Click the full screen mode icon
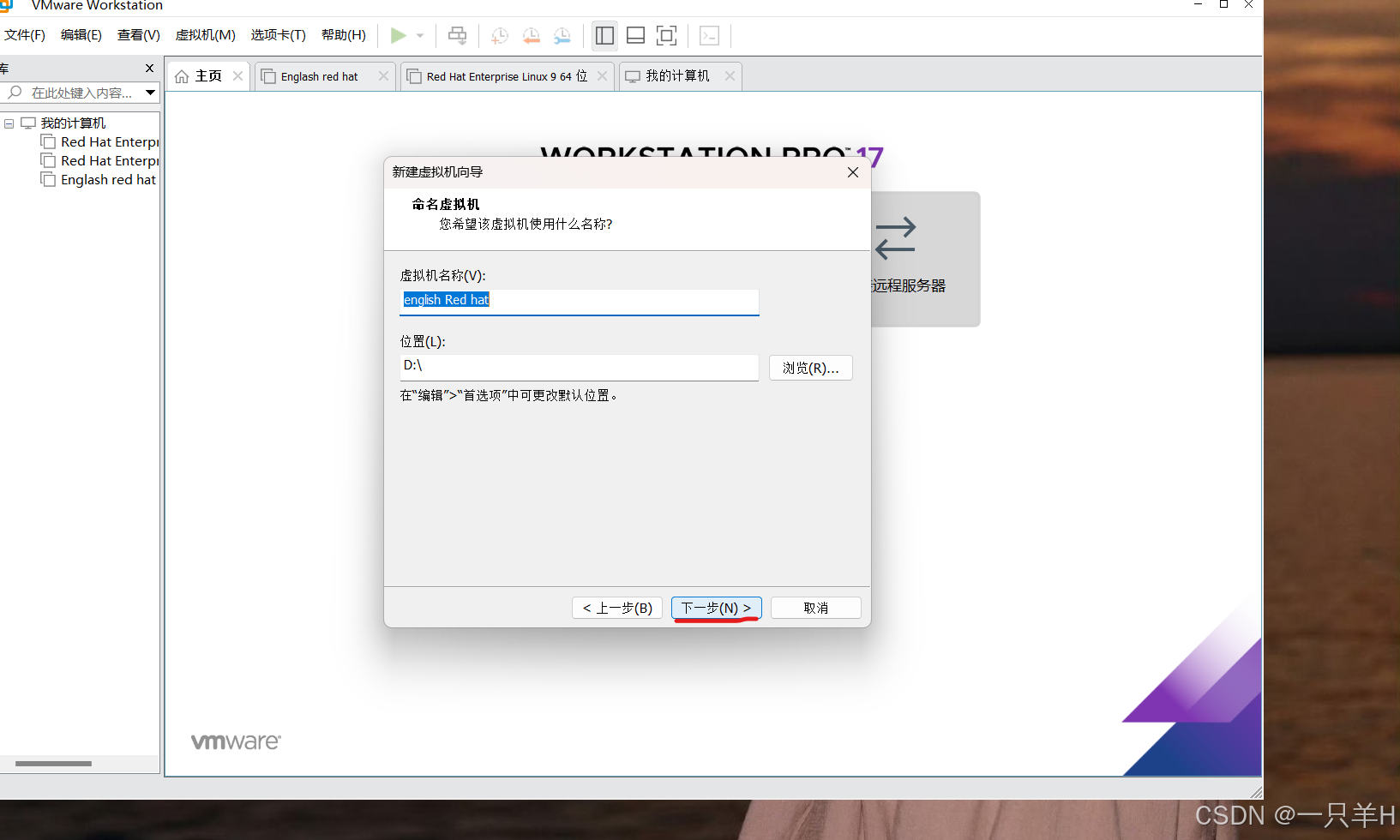The image size is (1400, 840). (x=666, y=35)
